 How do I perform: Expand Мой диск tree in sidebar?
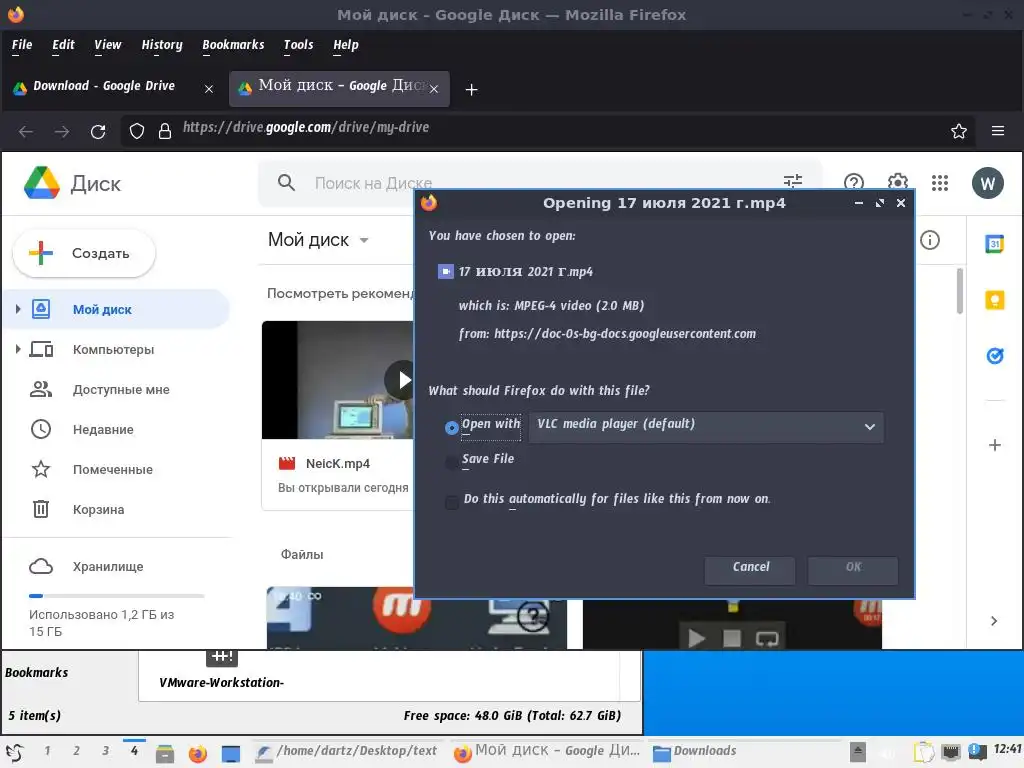coord(18,309)
